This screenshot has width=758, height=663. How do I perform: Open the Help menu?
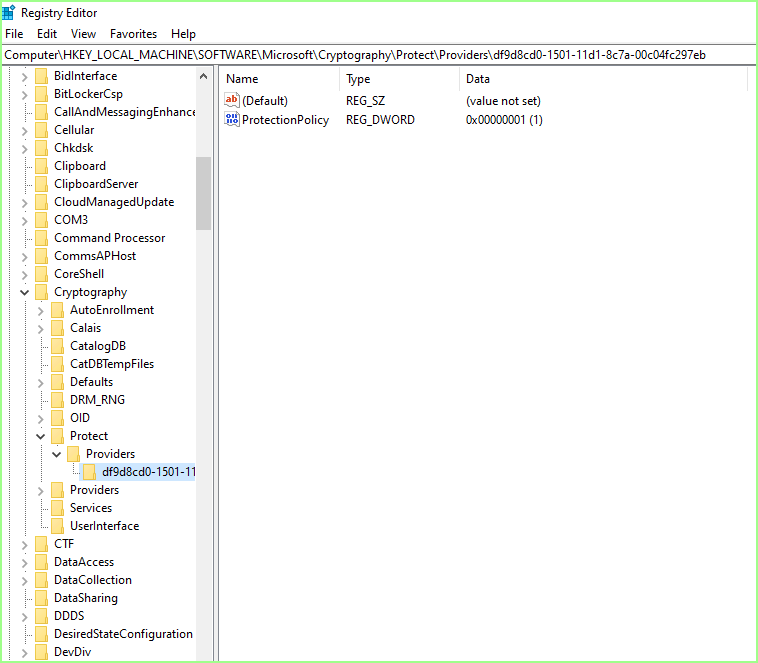click(183, 34)
